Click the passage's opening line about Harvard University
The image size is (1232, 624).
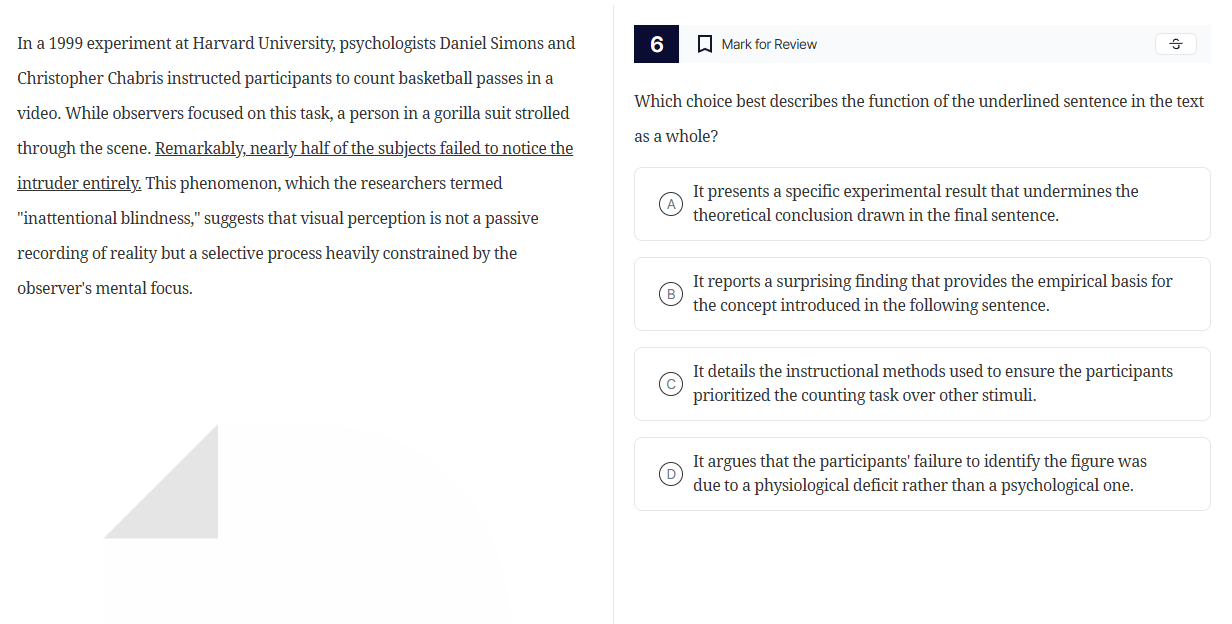tap(296, 44)
